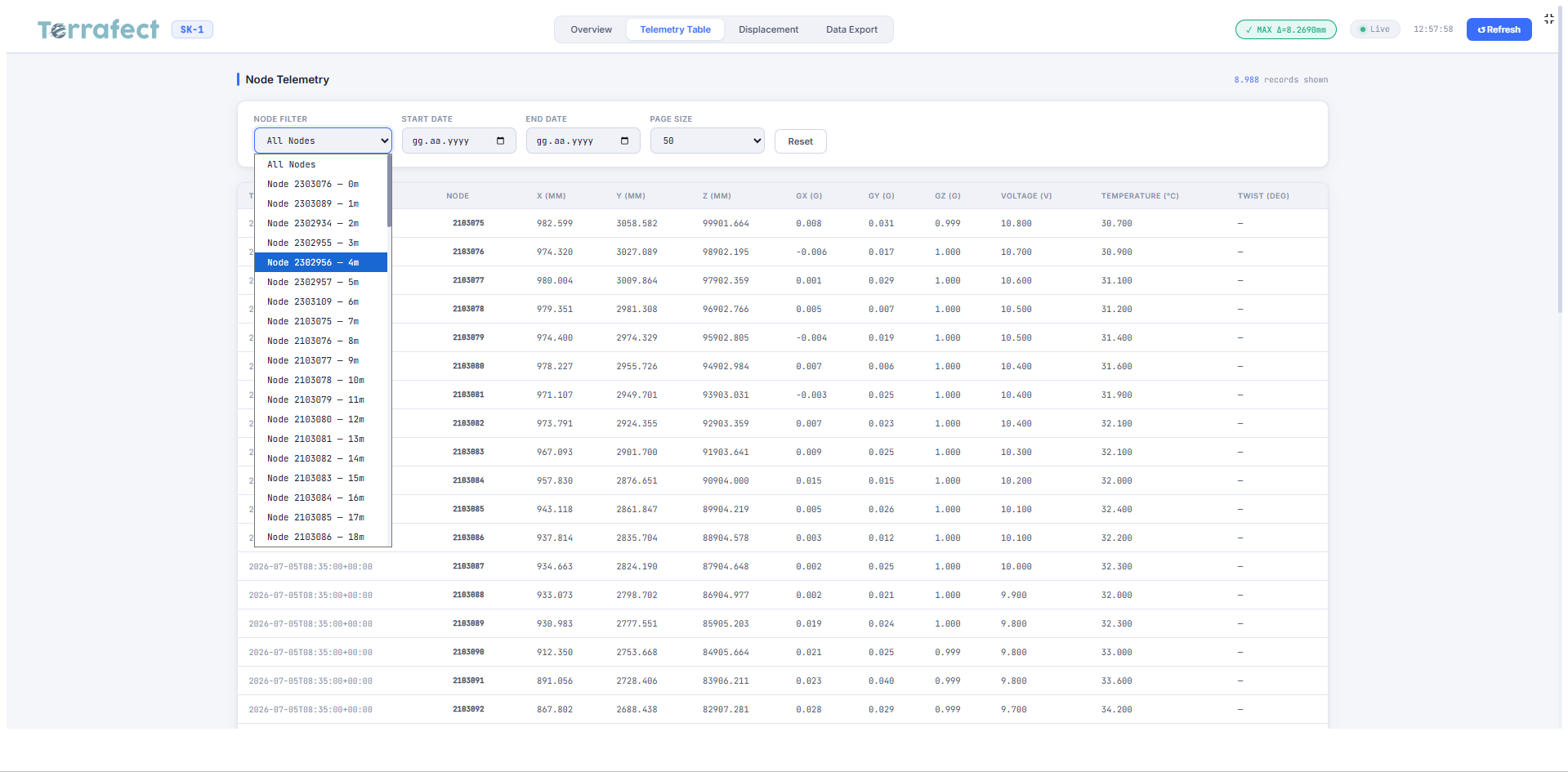Click the Live status indicator
Viewport: 1568px width, 772px height.
[1374, 29]
